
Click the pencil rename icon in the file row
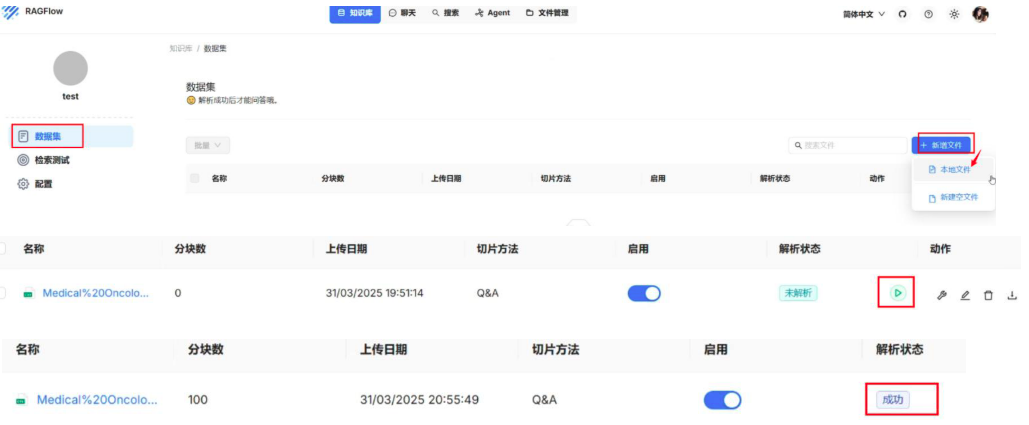coord(965,295)
